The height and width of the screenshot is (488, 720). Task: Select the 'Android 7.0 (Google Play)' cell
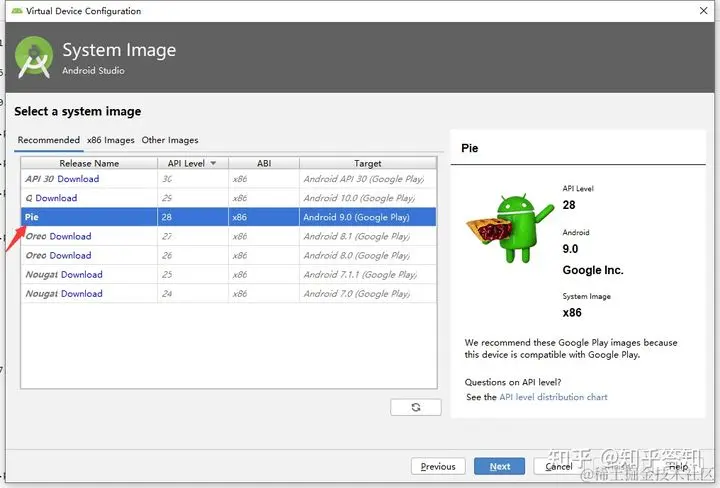368,294
